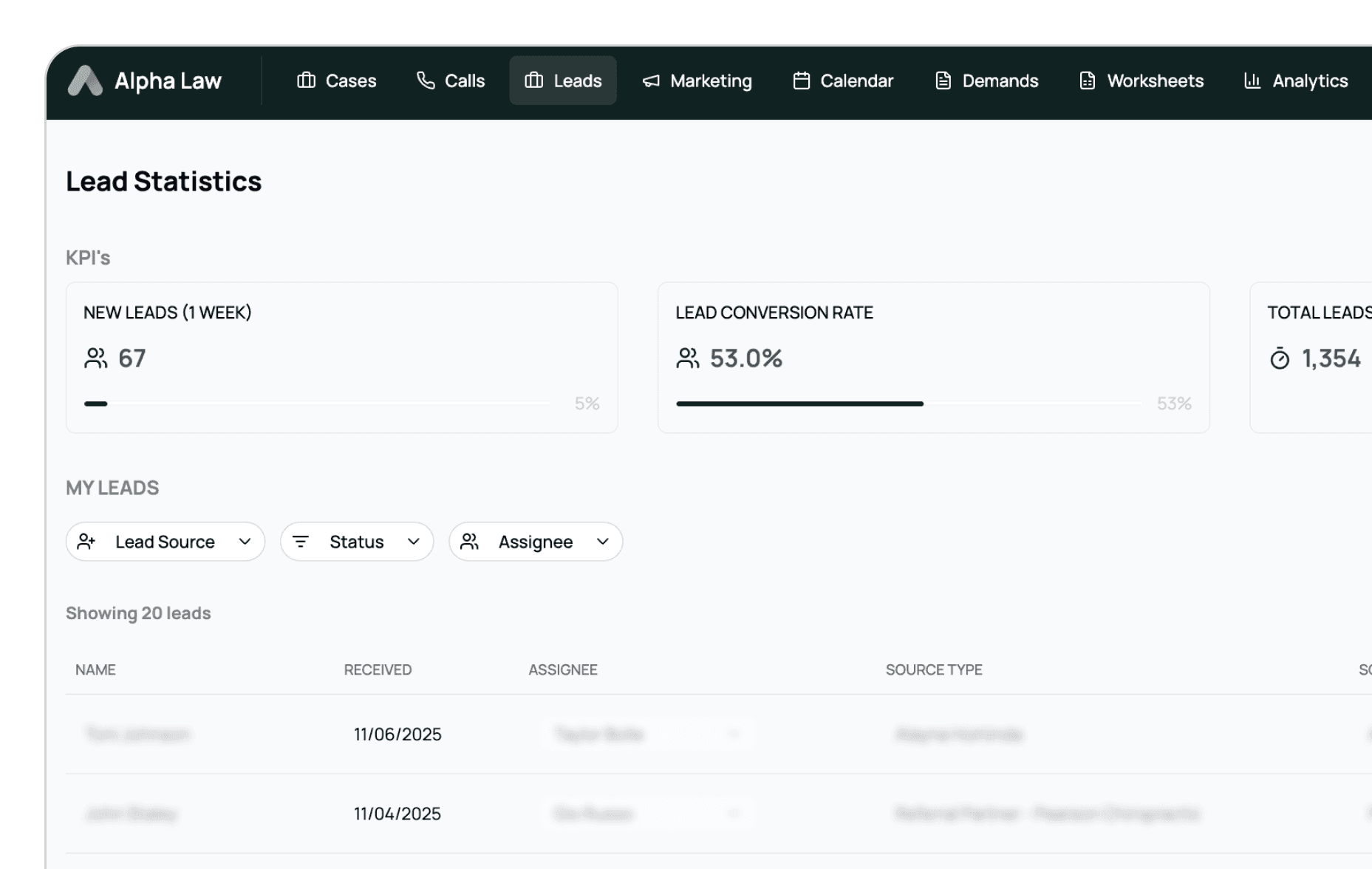Click the briefcase icon beside Cases
The image size is (1372, 869).
click(x=306, y=81)
